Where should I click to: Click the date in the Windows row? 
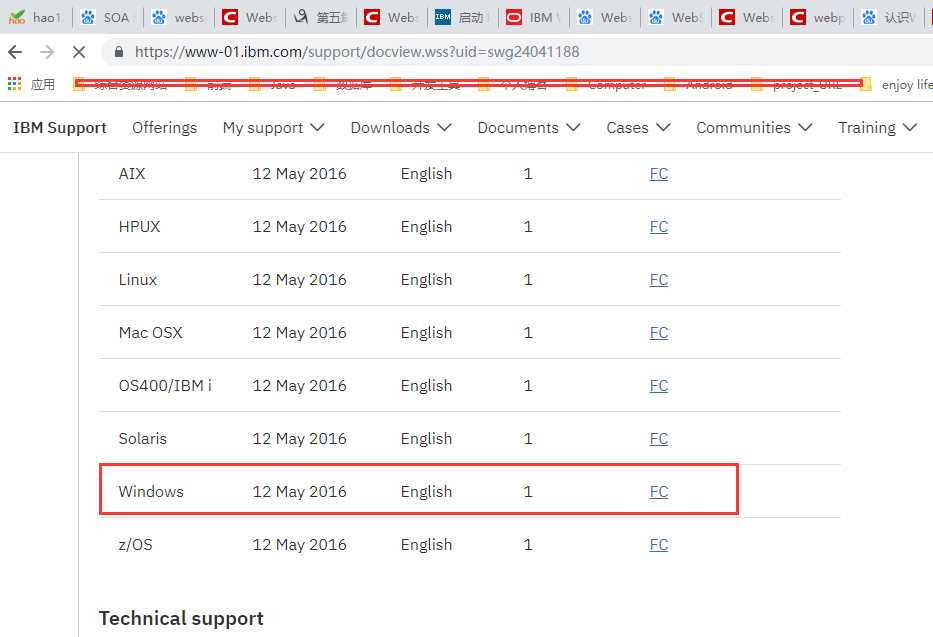pyautogui.click(x=299, y=491)
